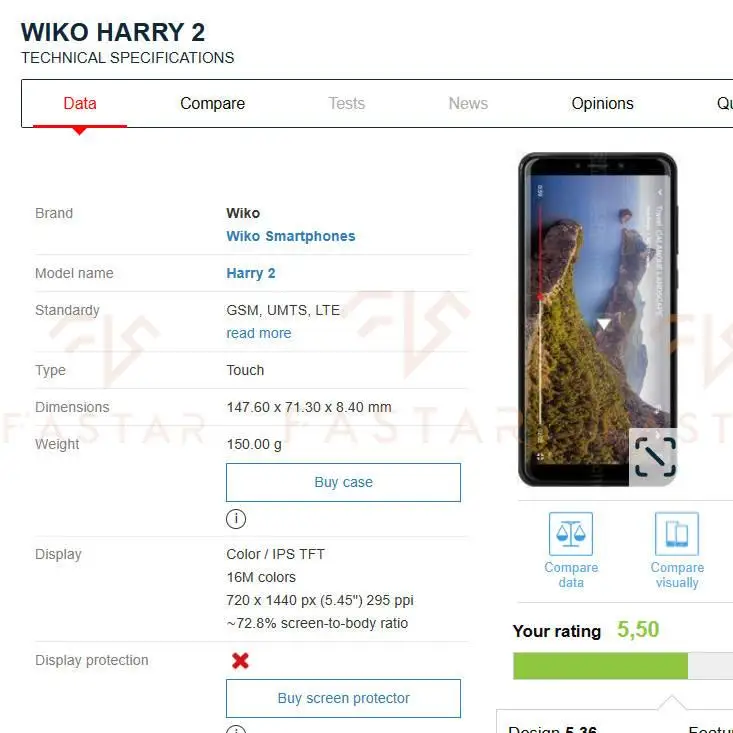
Task: Expand standards with the read more link
Action: tap(259, 333)
